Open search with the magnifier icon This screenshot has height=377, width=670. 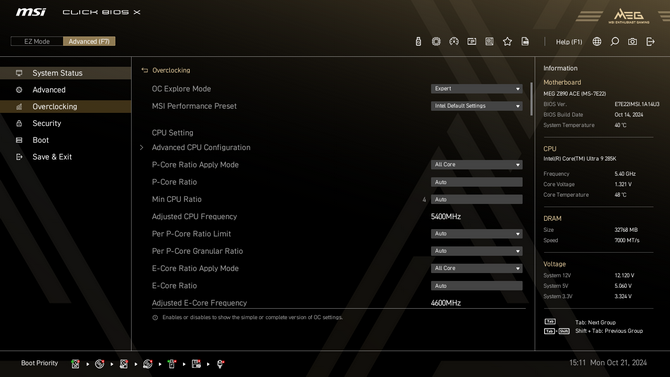pos(614,41)
